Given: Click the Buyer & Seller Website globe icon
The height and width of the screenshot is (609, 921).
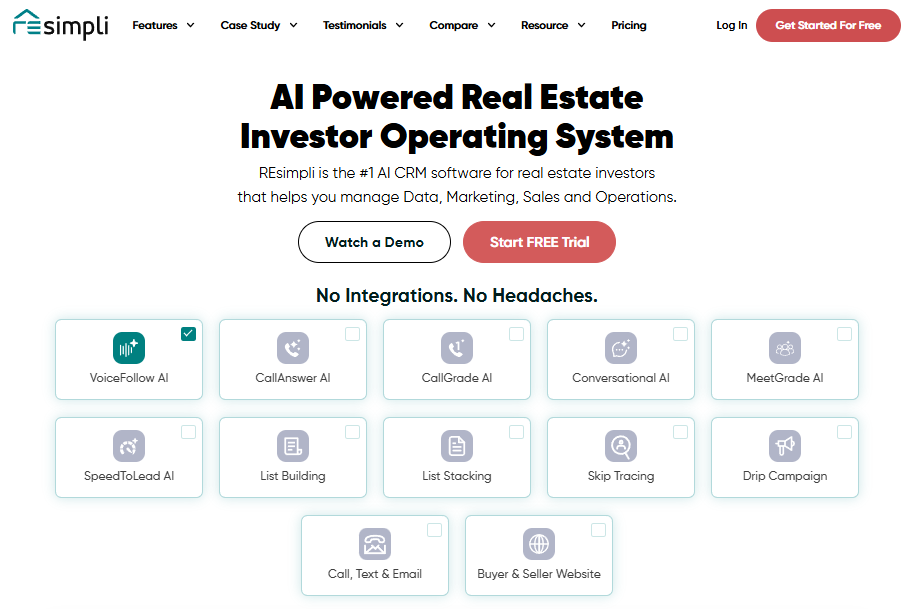Looking at the screenshot, I should coord(538,544).
